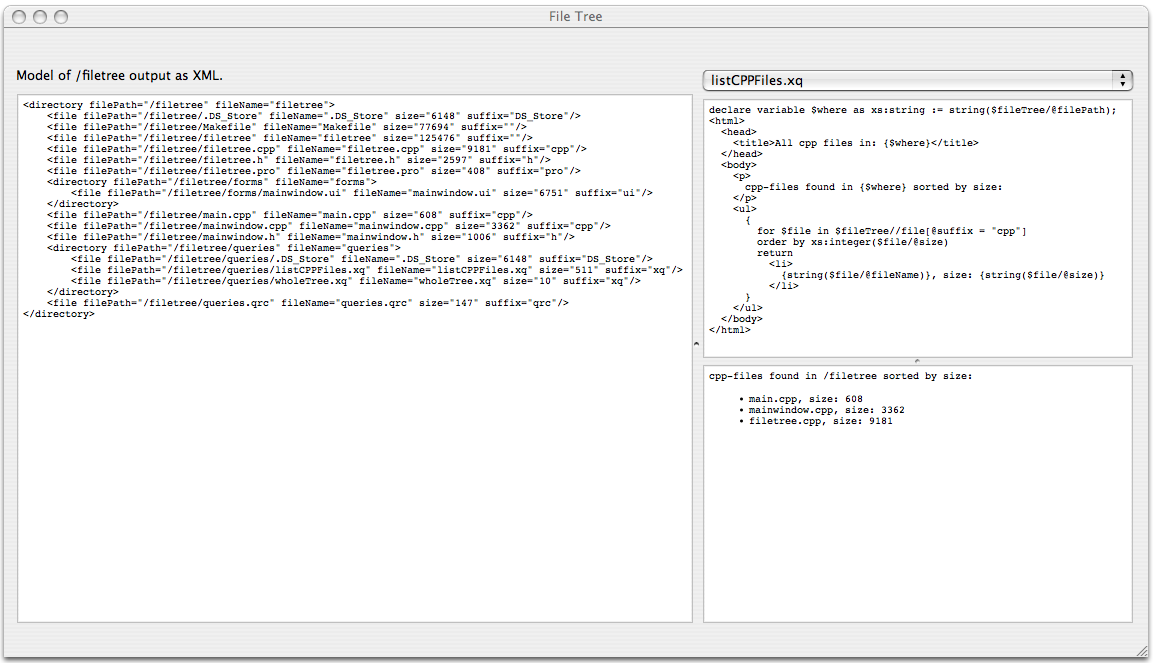This screenshot has width=1153, height=663.
Task: Click the resize grip in window corner
Action: pos(1141,651)
